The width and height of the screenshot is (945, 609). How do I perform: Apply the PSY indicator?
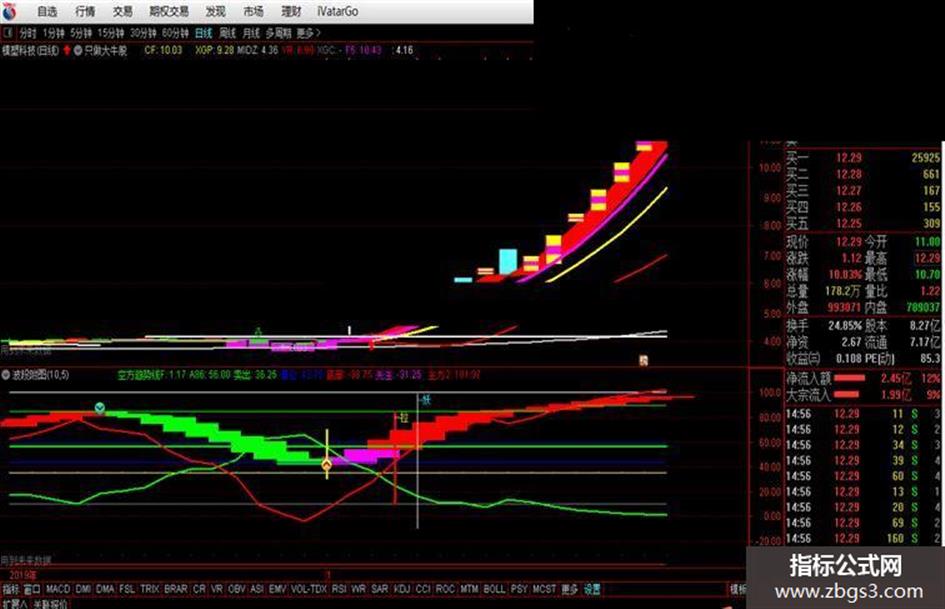(x=519, y=589)
